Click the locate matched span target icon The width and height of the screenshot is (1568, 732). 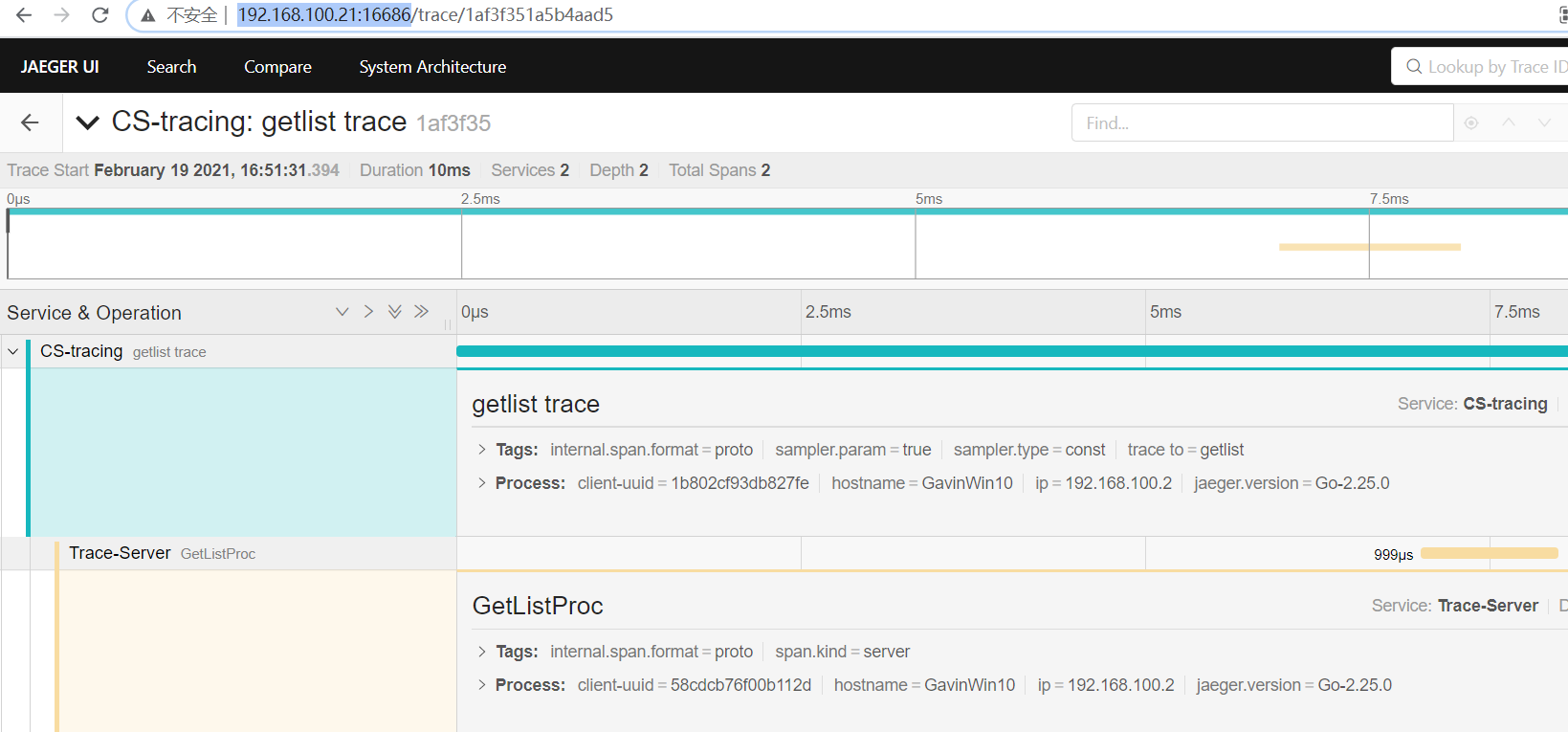(x=1471, y=122)
